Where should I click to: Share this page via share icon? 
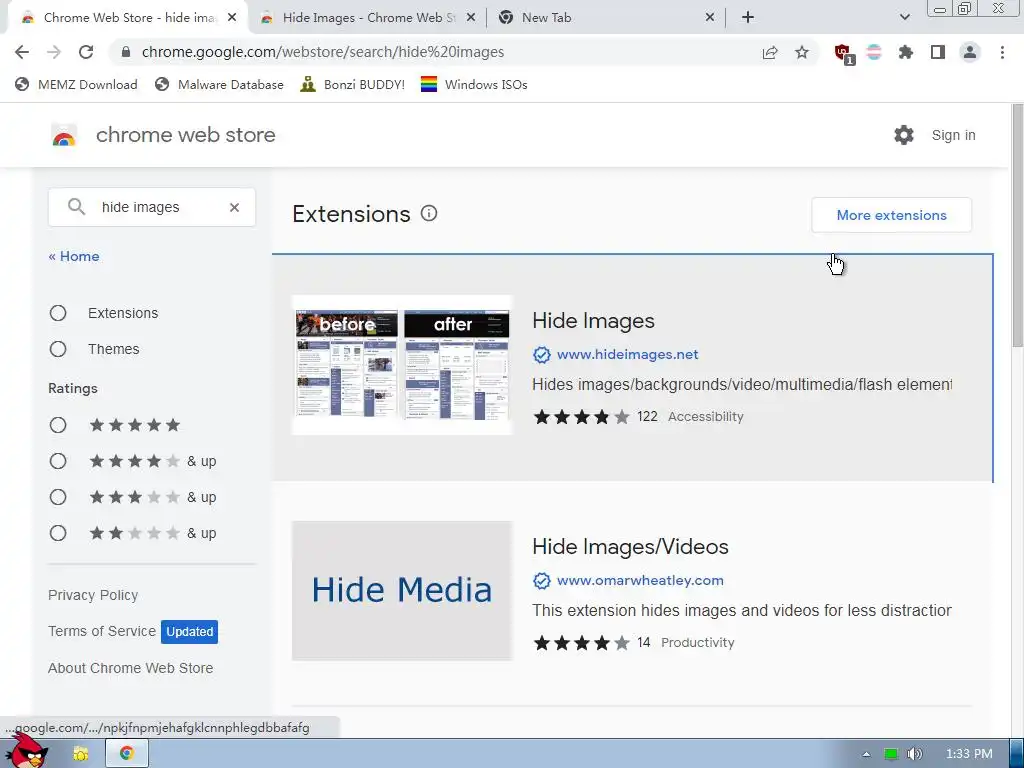point(770,52)
